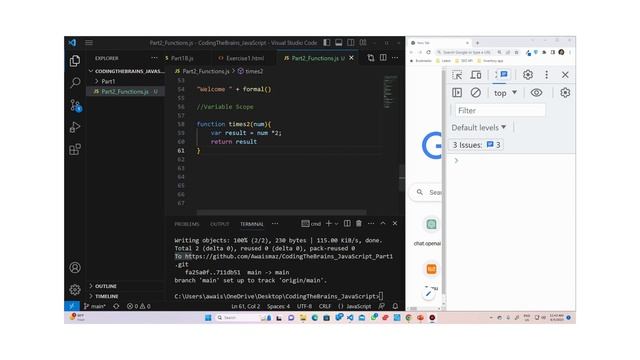Open the customize layout icon

coord(363,42)
